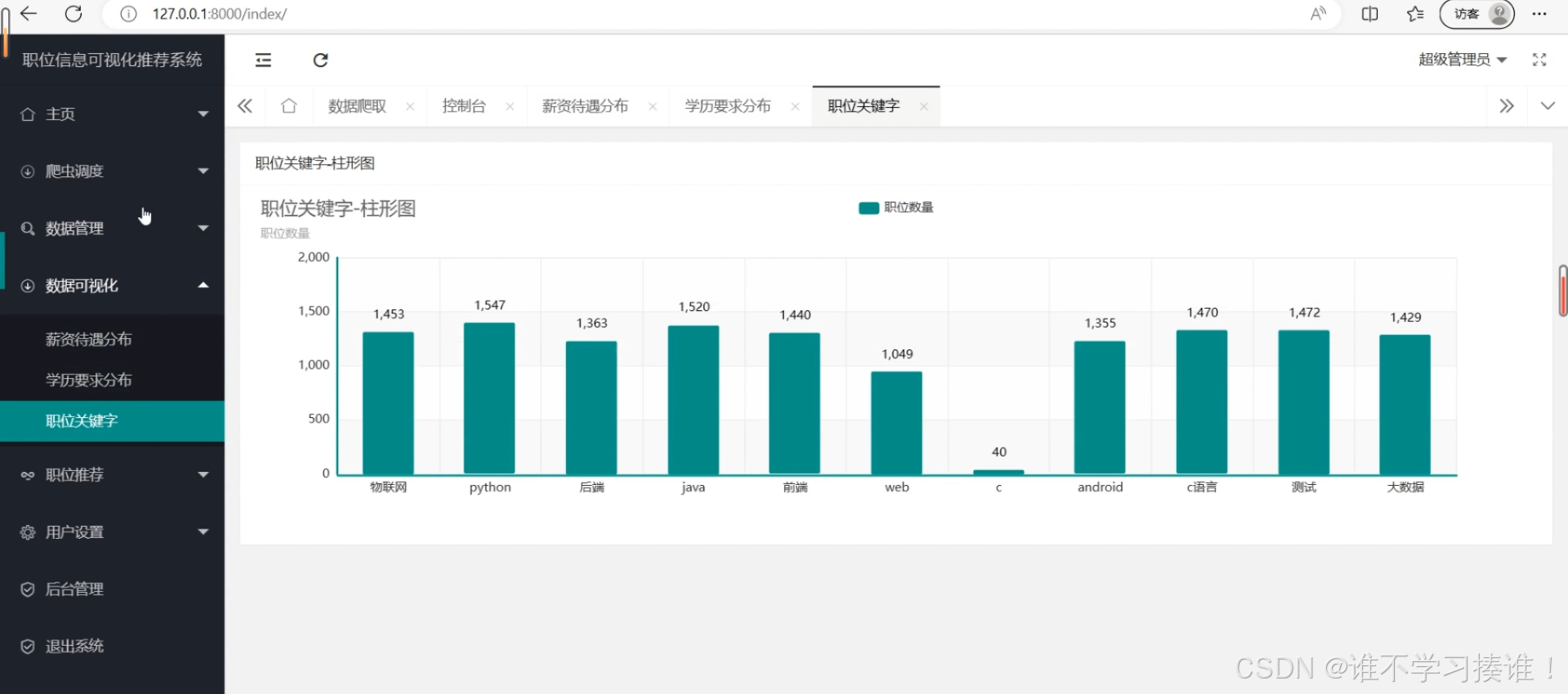This screenshot has width=1568, height=694.
Task: Open the 访客 guest profile button
Action: (x=1477, y=14)
